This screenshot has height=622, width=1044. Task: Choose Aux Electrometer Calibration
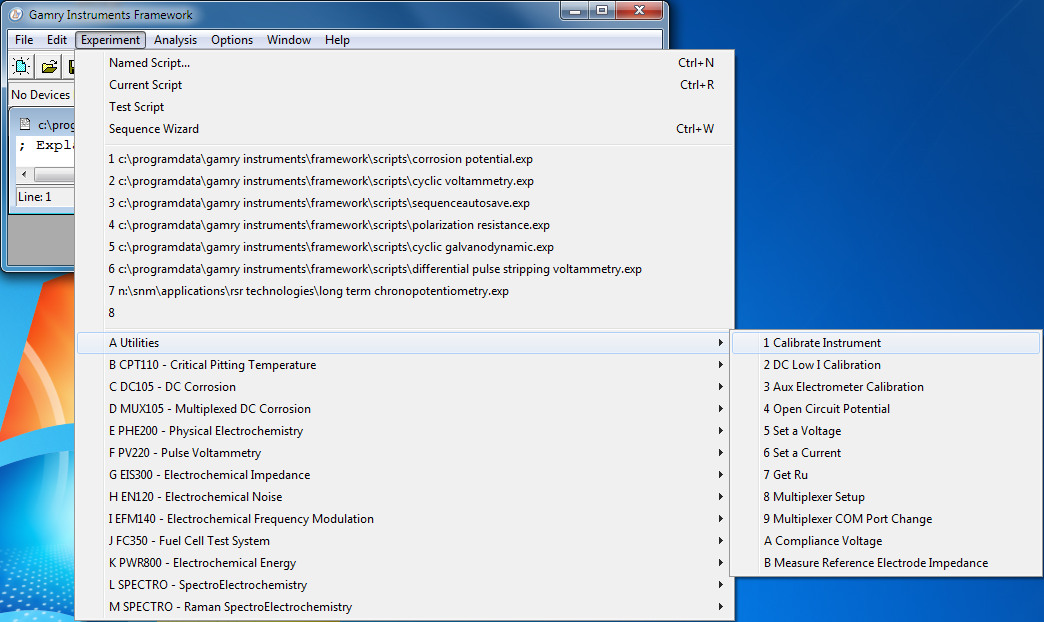click(886, 387)
